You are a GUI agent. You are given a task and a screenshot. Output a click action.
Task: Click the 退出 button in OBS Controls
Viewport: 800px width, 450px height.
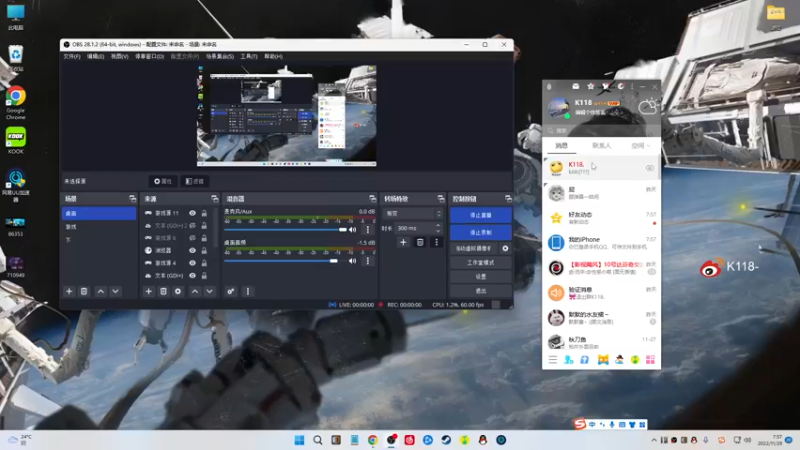point(481,291)
